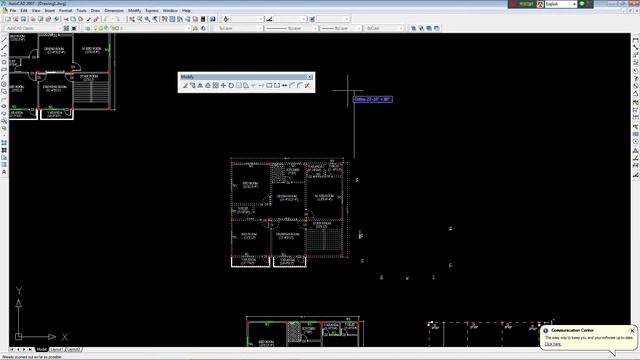Click the New drawing icon
This screenshot has height=360, width=640.
(x=8, y=19)
